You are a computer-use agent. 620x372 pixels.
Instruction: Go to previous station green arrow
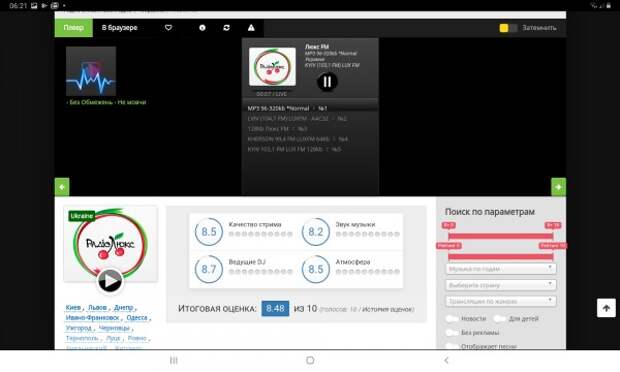[x=62, y=187]
